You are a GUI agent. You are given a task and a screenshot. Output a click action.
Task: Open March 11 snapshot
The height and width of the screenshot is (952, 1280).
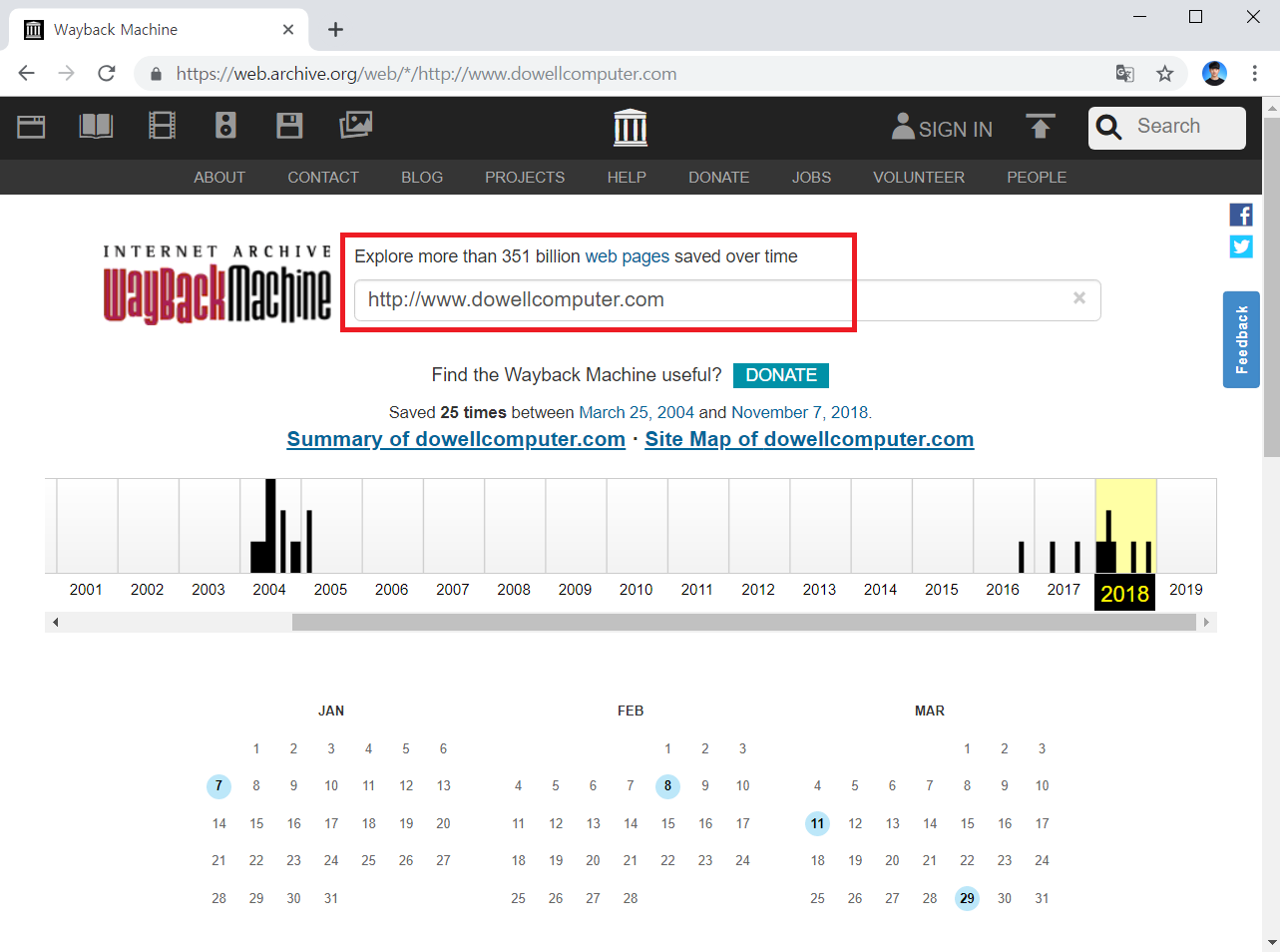point(817,824)
